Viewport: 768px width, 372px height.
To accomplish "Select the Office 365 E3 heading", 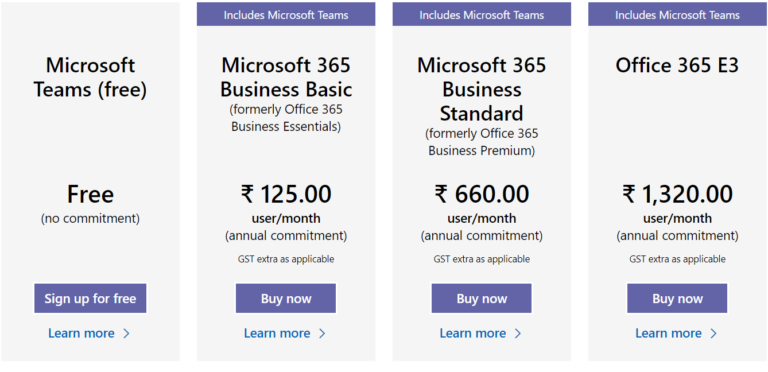I will 677,66.
